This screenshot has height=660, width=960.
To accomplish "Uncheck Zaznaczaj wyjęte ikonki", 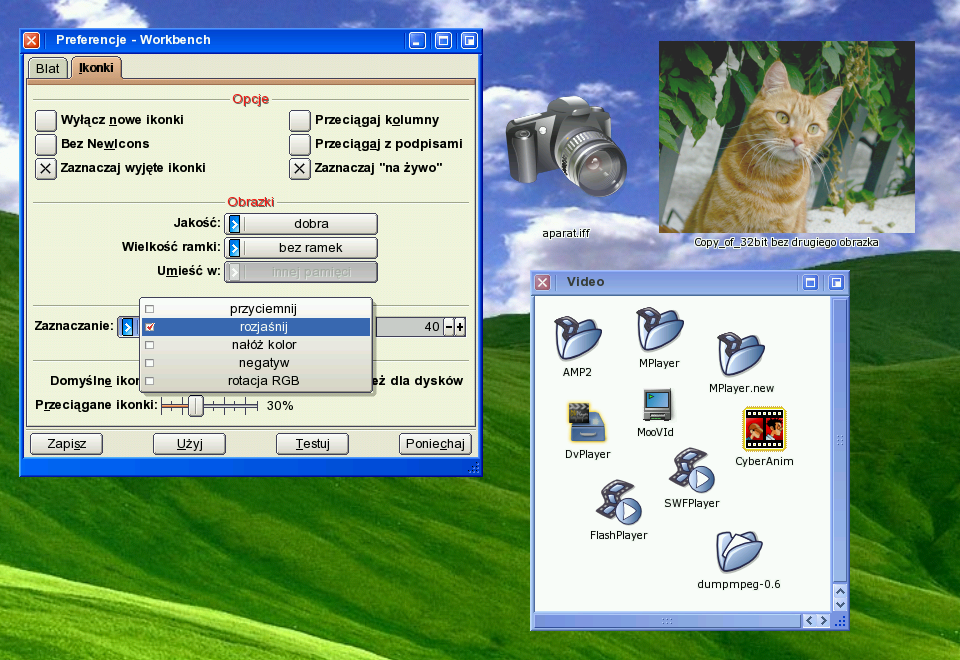I will click(46, 168).
